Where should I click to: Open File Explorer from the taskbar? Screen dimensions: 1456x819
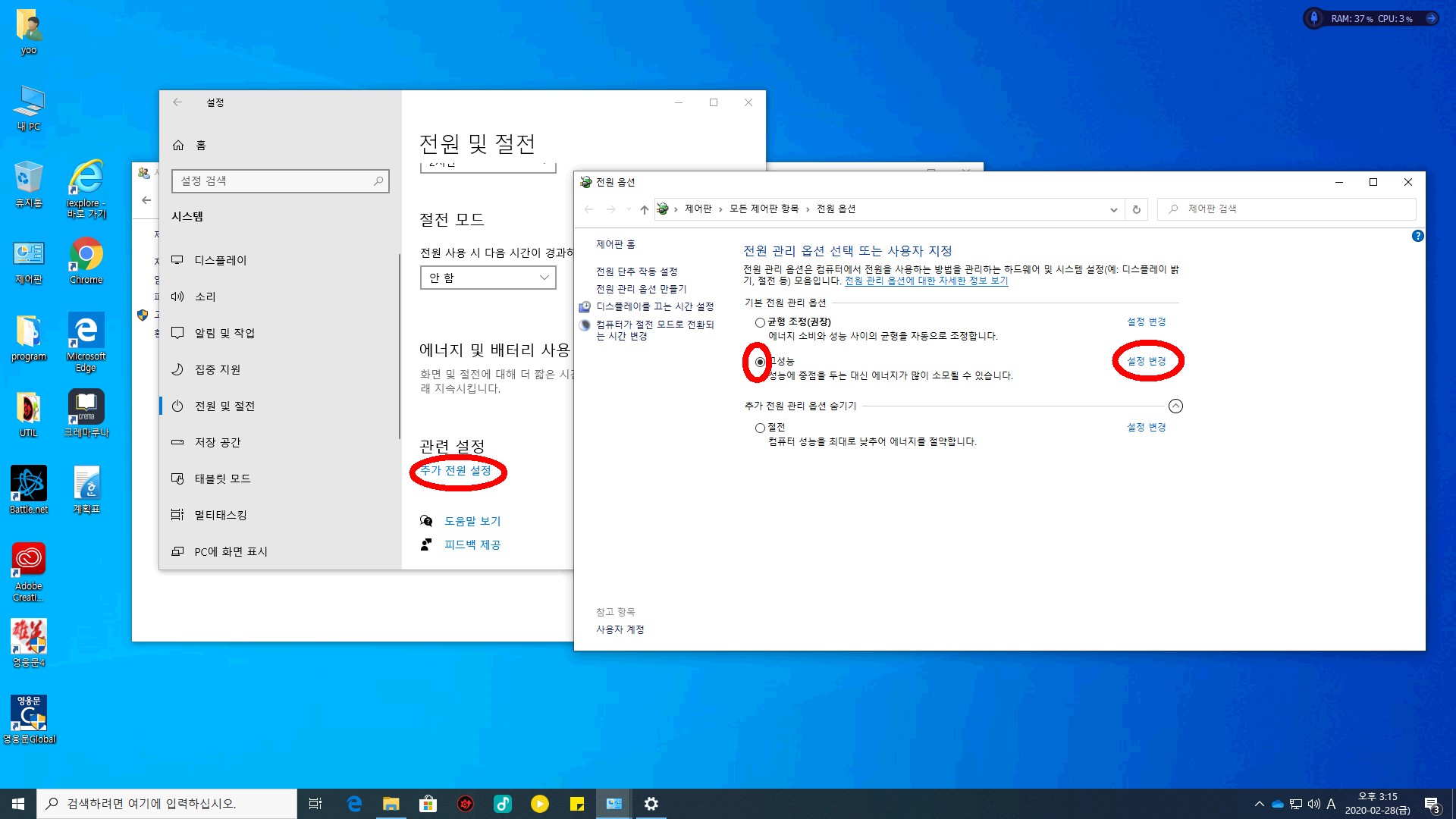point(391,804)
